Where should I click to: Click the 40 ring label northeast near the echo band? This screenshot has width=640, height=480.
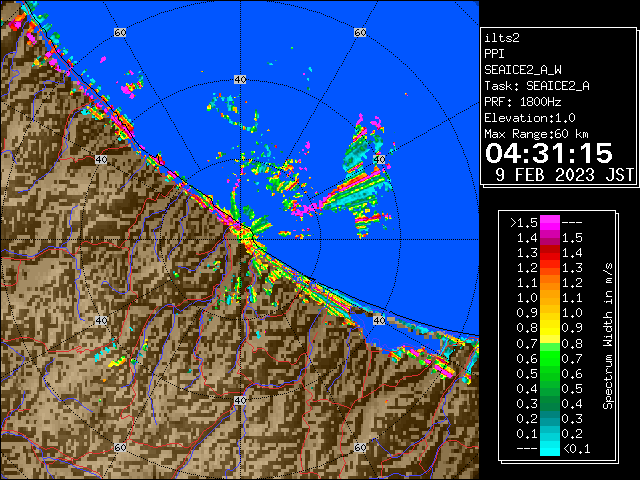click(x=379, y=159)
